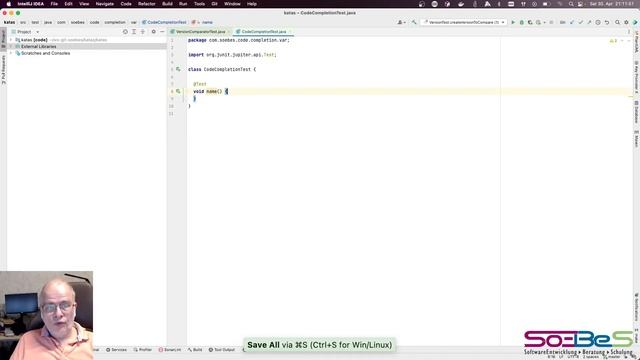
Task: Open the Build tool window at bottom
Action: (x=195, y=350)
